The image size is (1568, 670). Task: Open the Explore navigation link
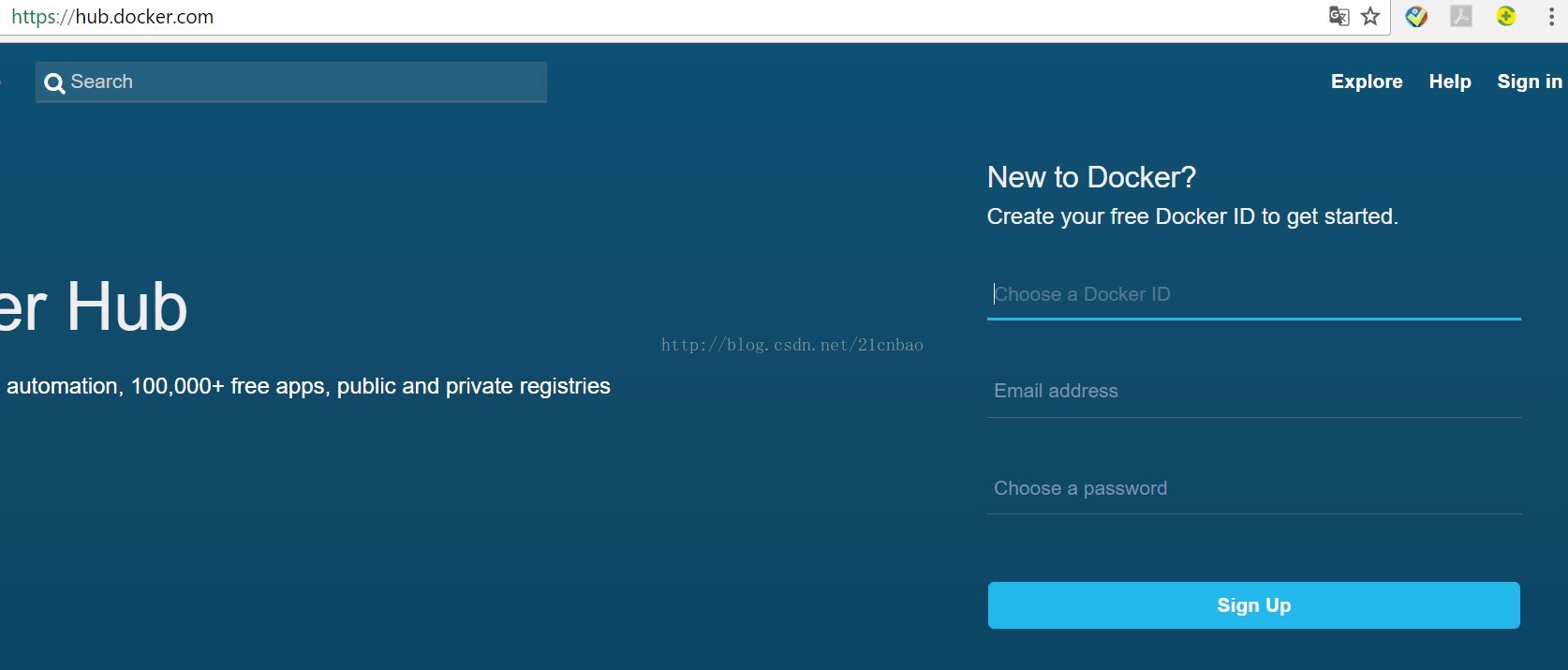coord(1367,82)
